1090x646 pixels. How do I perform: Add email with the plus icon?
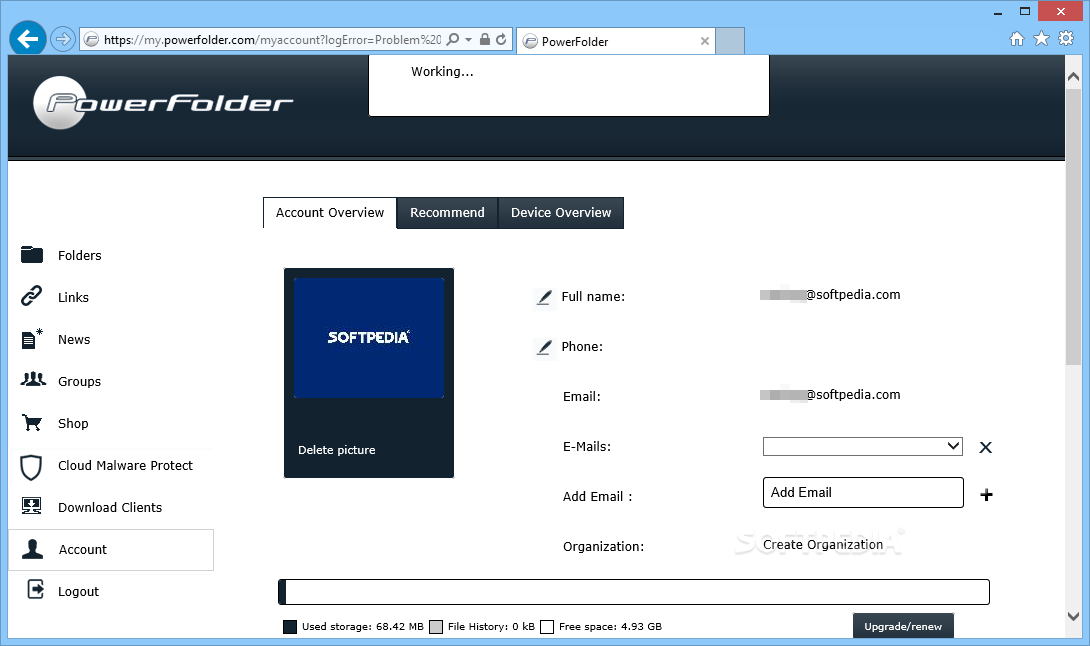(x=986, y=495)
